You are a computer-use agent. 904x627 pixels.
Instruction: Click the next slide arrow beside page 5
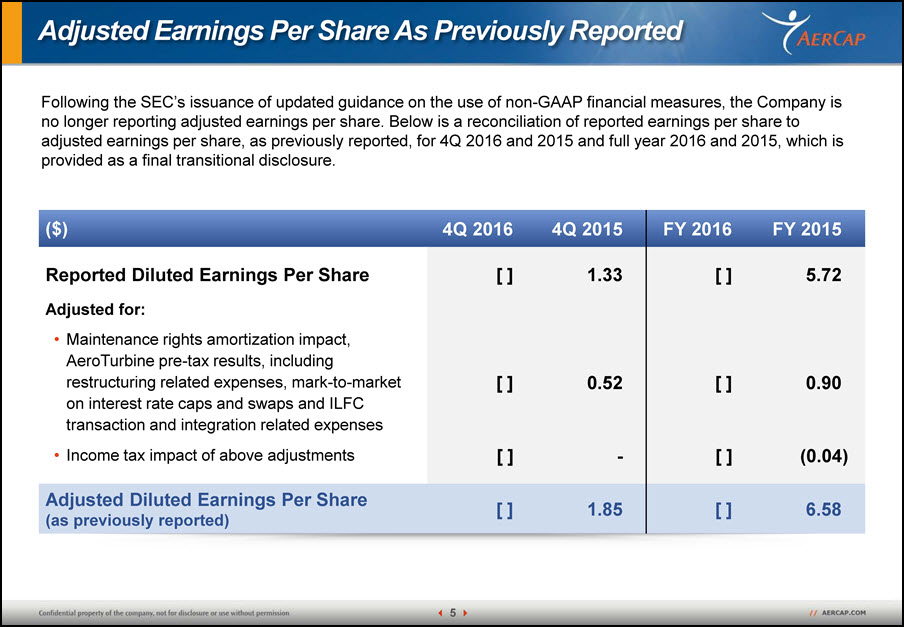pyautogui.click(x=465, y=613)
